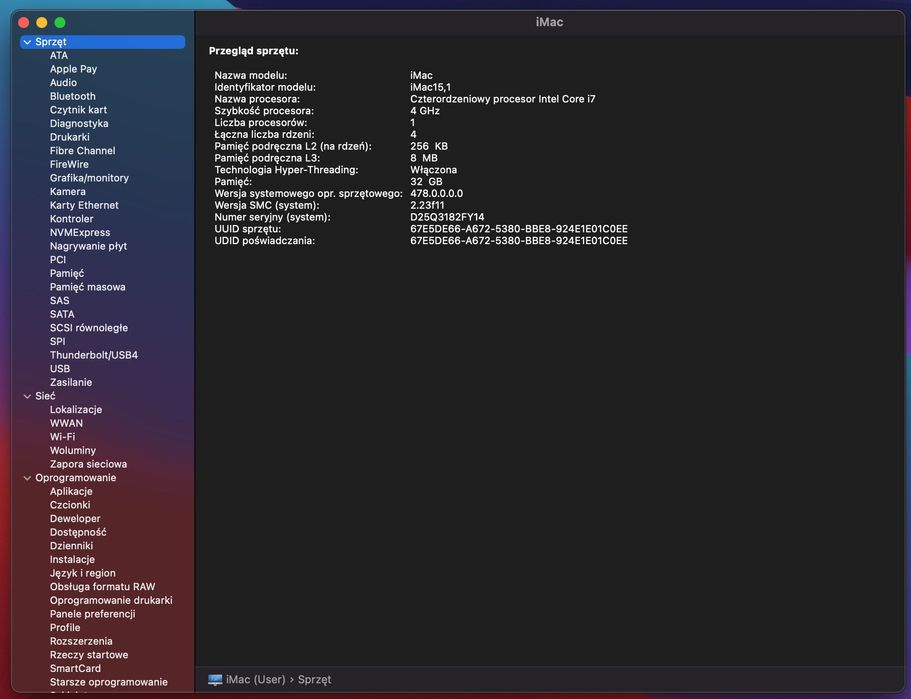
Task: Select FireWire in the sidebar
Action: coord(69,164)
